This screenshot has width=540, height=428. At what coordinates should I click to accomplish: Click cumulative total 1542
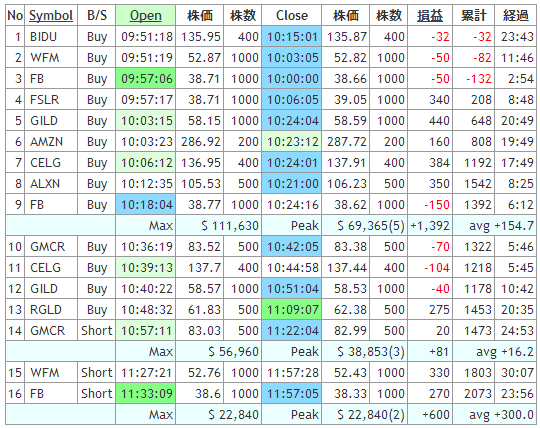point(478,184)
